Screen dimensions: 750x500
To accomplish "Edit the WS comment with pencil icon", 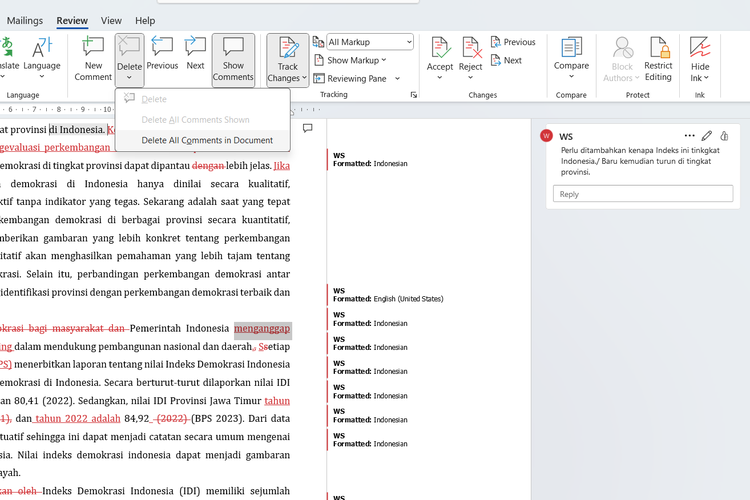I will pyautogui.click(x=706, y=136).
